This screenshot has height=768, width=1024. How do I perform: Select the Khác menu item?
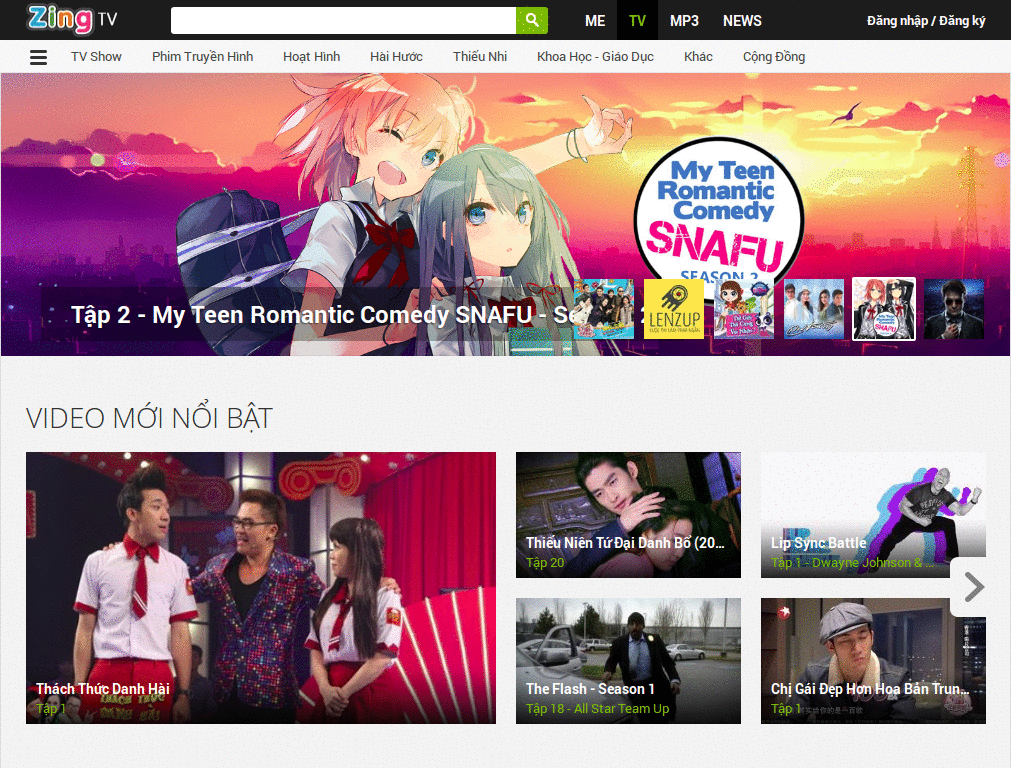coord(698,57)
